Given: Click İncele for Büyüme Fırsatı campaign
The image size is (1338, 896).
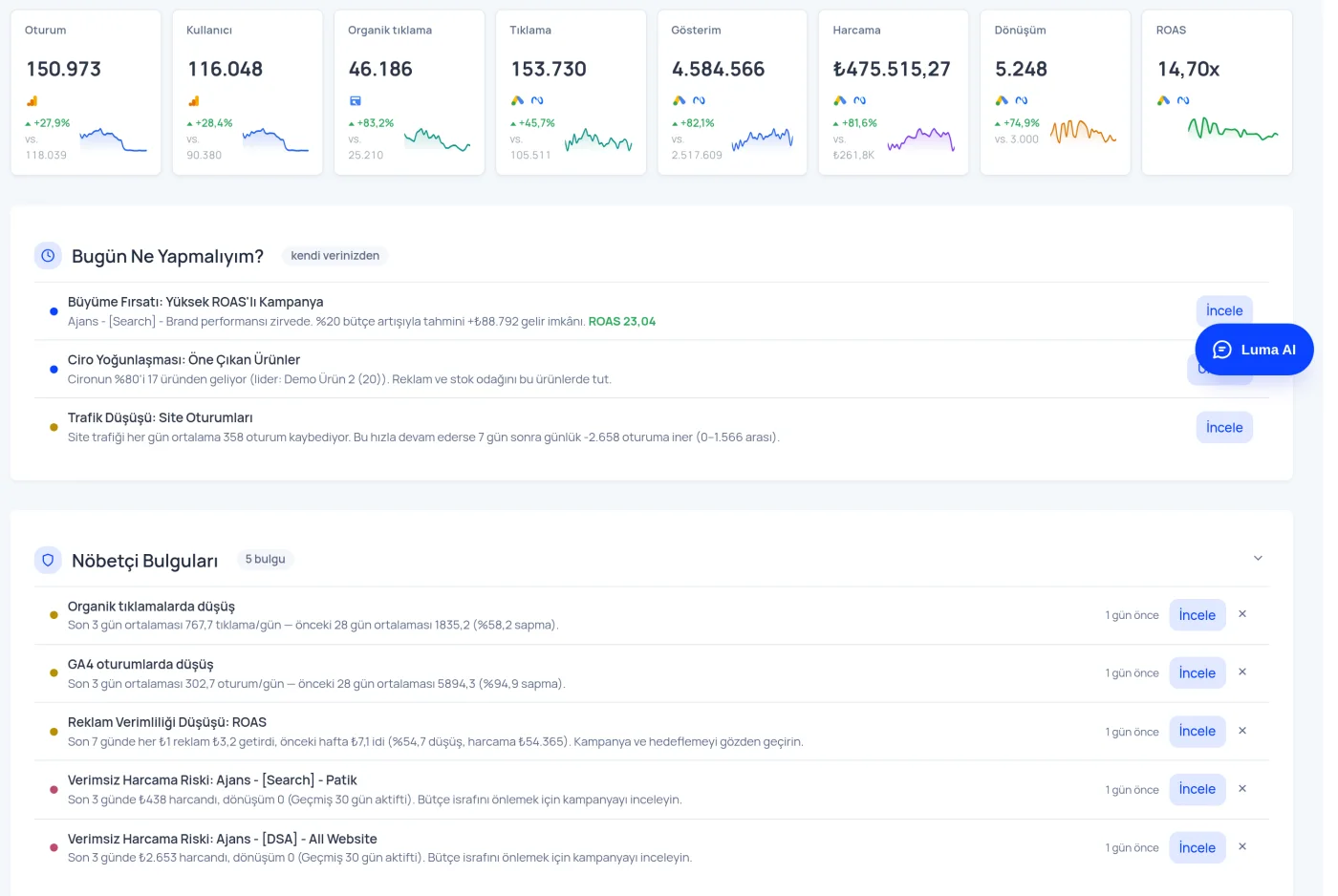Looking at the screenshot, I should click(x=1224, y=310).
